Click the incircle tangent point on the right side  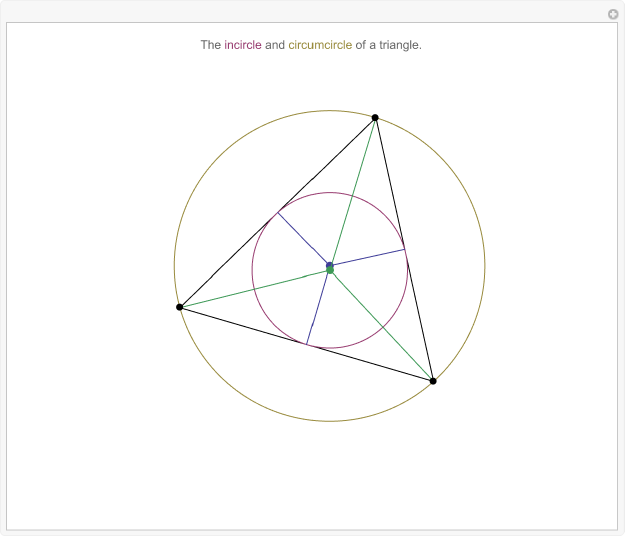click(x=406, y=250)
